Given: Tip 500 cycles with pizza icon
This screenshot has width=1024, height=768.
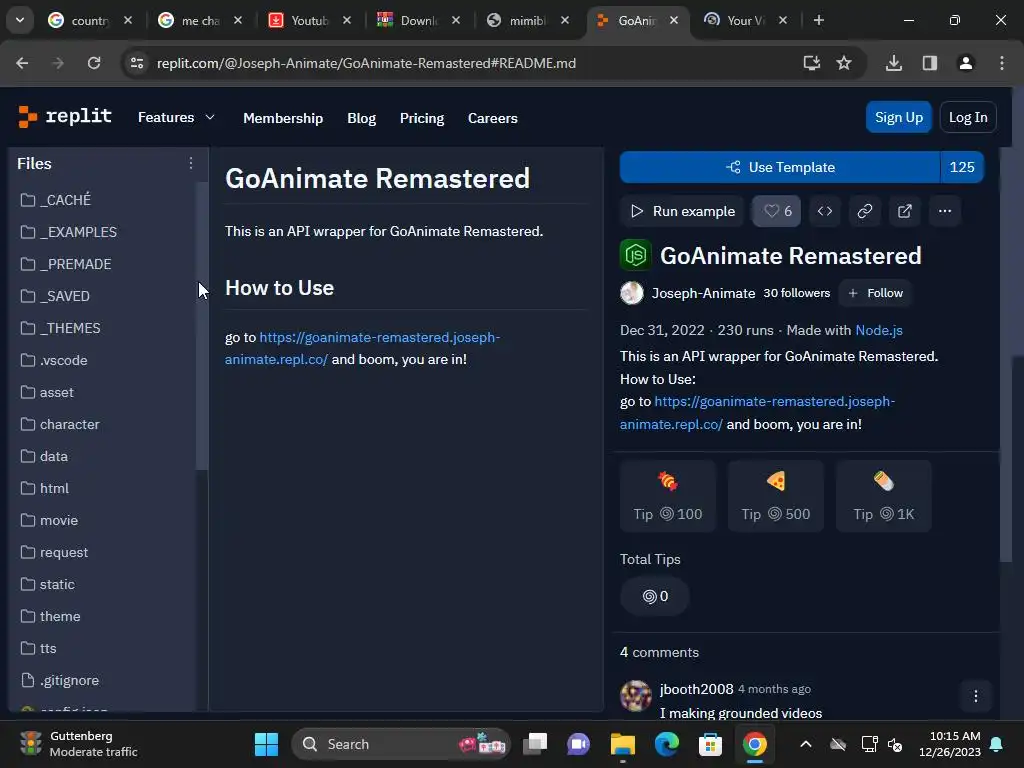Looking at the screenshot, I should coord(776,496).
